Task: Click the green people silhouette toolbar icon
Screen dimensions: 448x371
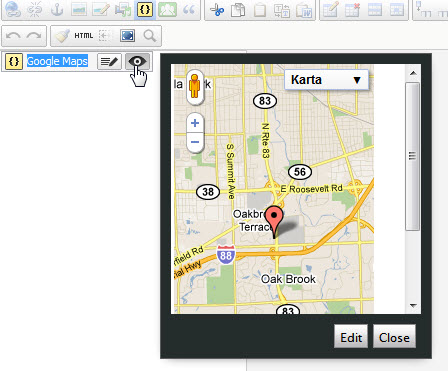Action: pyautogui.click(x=167, y=10)
